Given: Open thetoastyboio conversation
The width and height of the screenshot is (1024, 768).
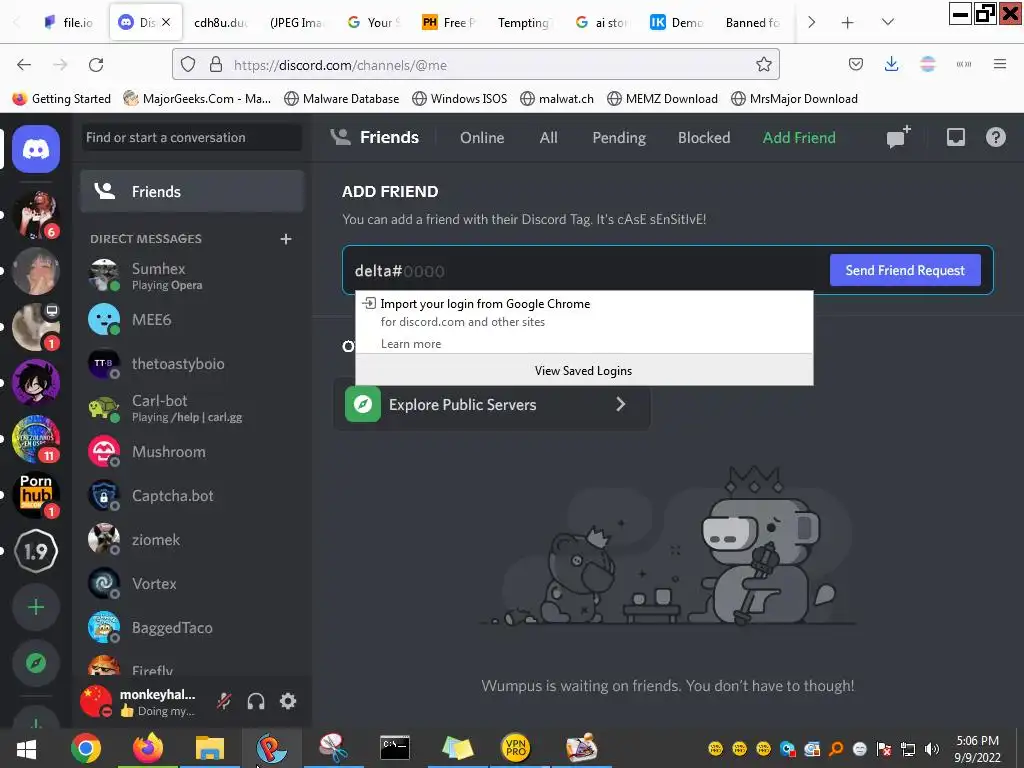Looking at the screenshot, I should coord(192,364).
